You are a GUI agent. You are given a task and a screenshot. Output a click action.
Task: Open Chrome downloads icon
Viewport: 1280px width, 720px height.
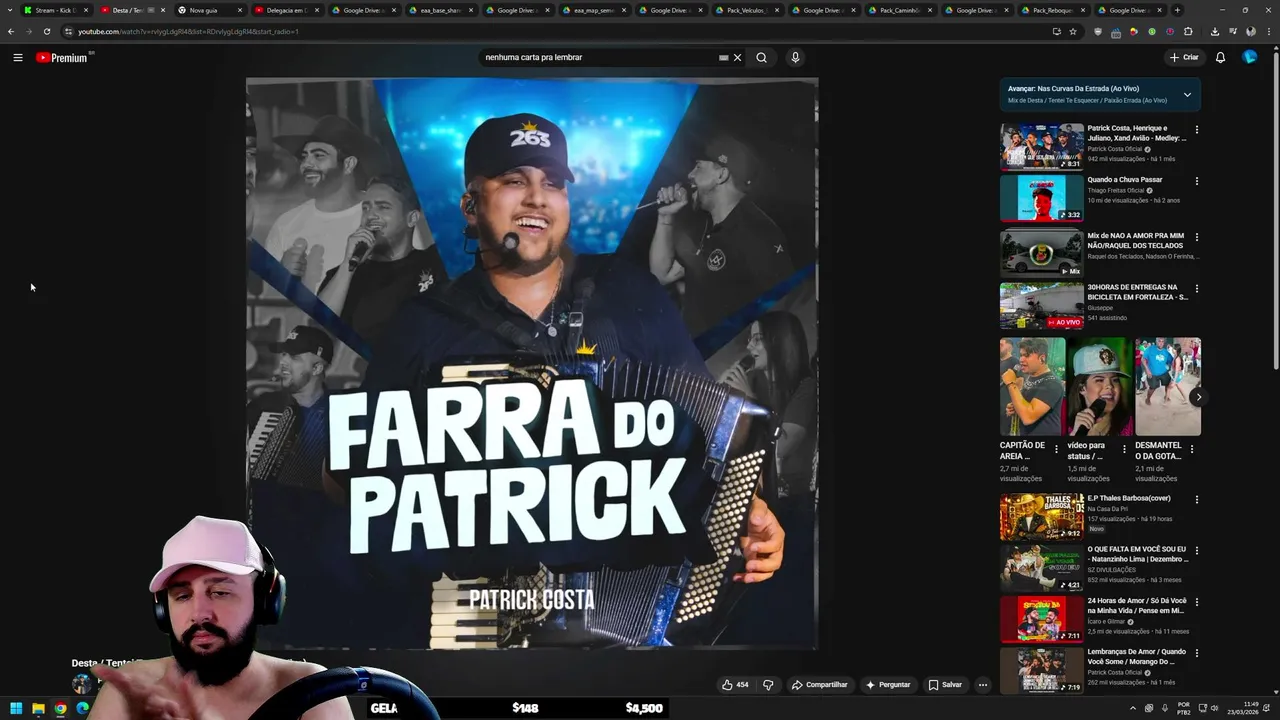1214,31
